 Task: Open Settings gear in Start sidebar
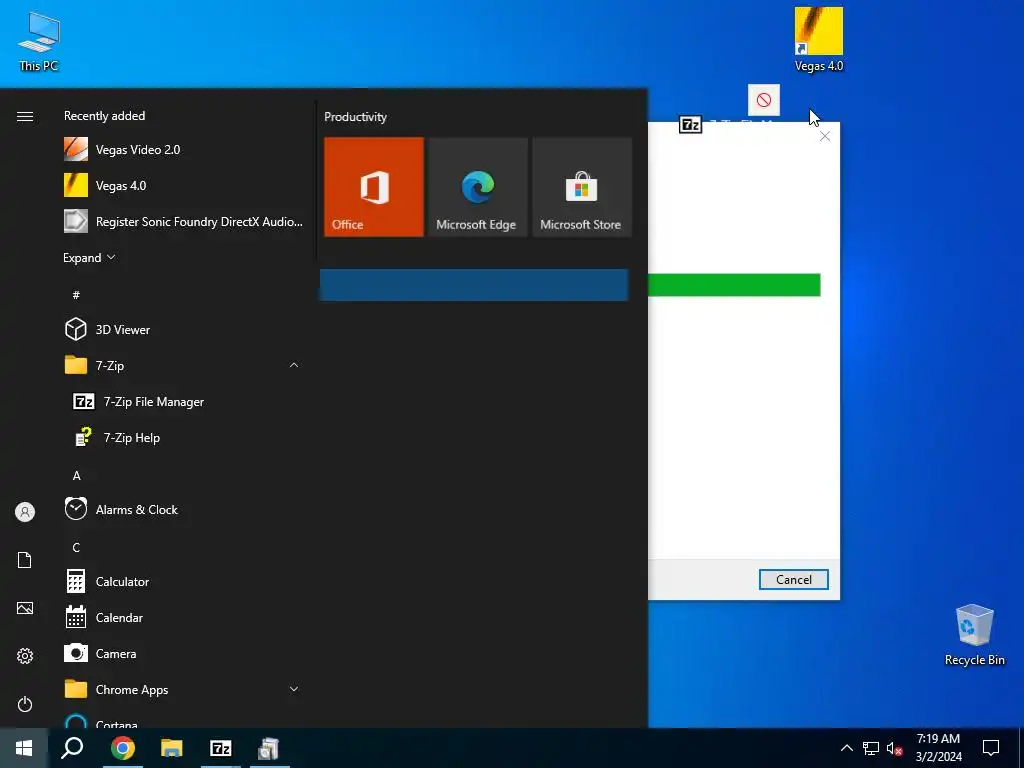pyautogui.click(x=25, y=656)
